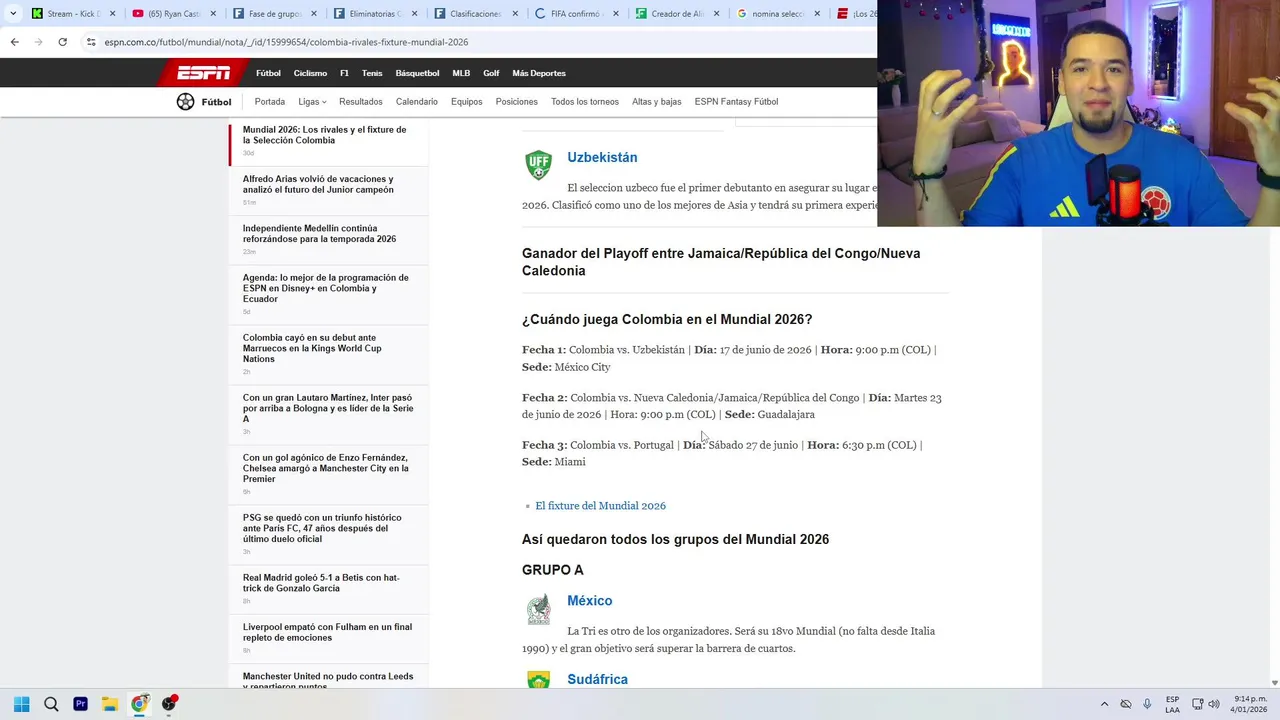This screenshot has width=1280, height=720.
Task: Open Calendario in Fútbol submenu
Action: 417,102
